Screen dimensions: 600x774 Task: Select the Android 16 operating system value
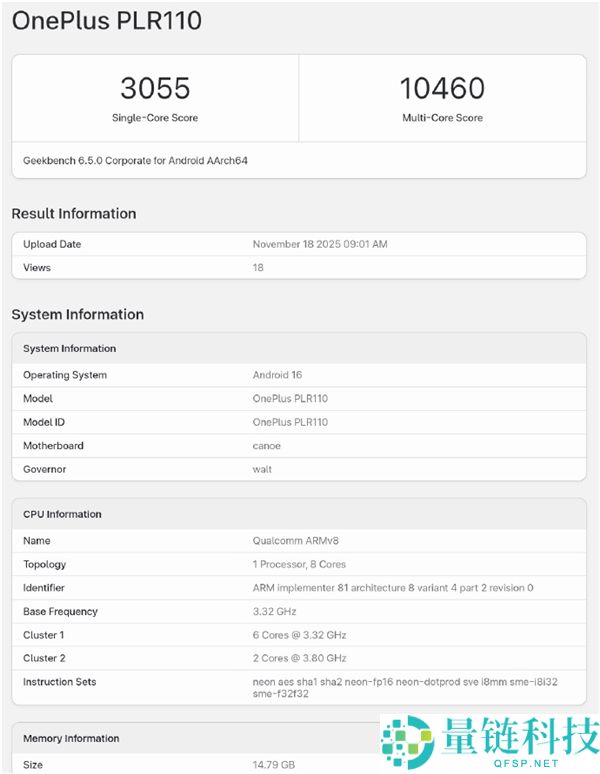278,375
